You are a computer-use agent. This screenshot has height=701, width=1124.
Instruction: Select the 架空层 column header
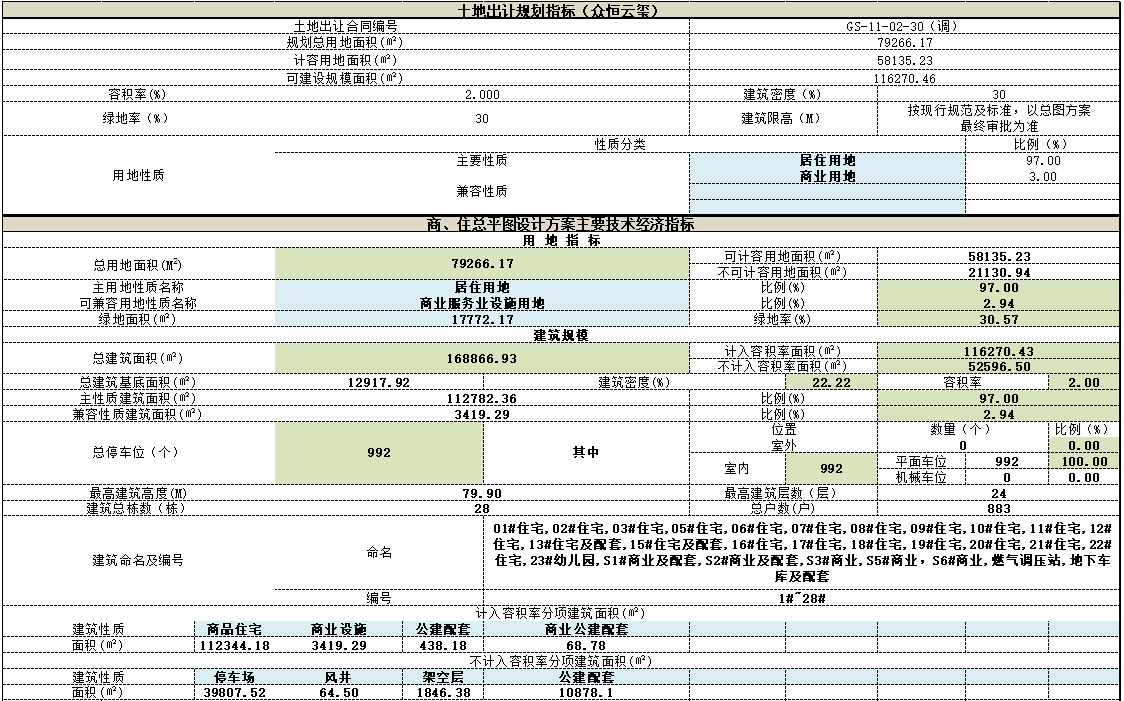click(x=443, y=677)
